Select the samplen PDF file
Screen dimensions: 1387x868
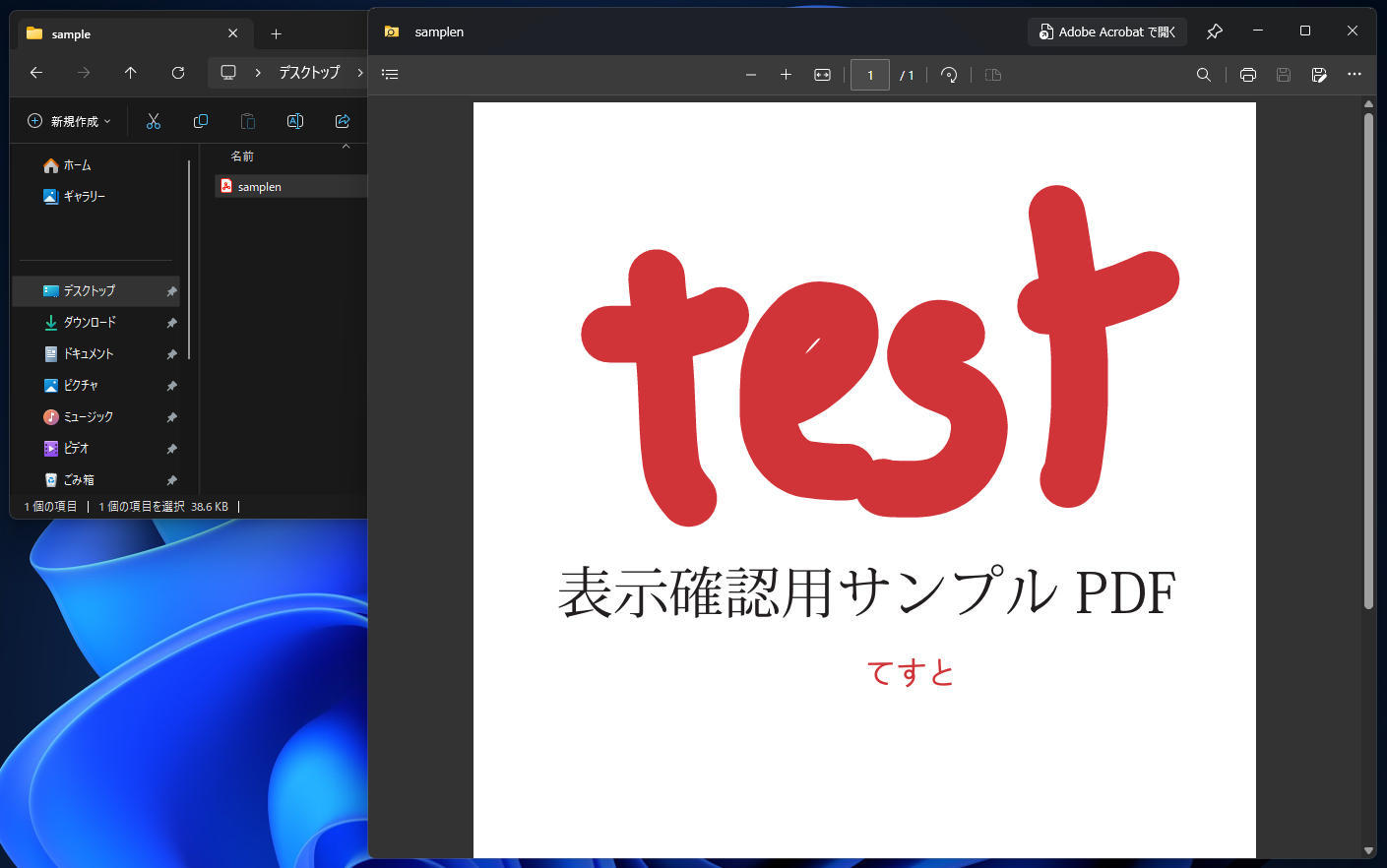[260, 187]
